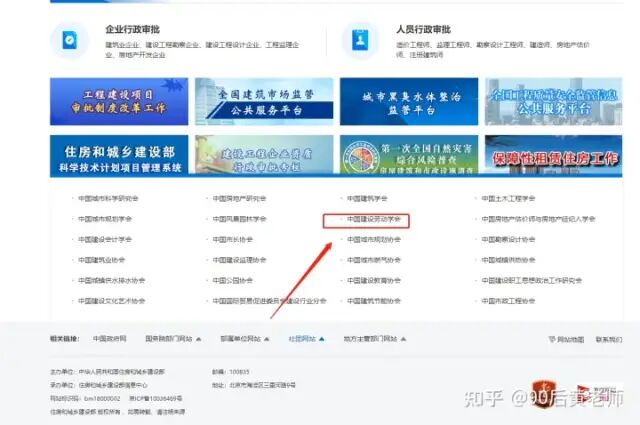Open 中国国际贸易促进委员会建设行业分会 link

point(269,301)
